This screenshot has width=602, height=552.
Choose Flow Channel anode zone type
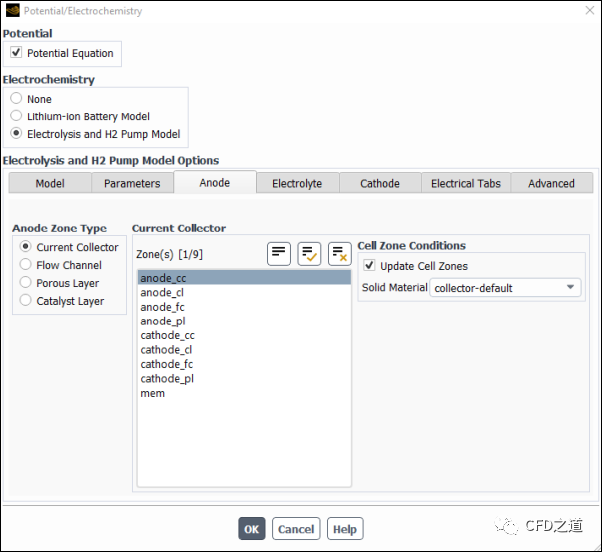26,265
